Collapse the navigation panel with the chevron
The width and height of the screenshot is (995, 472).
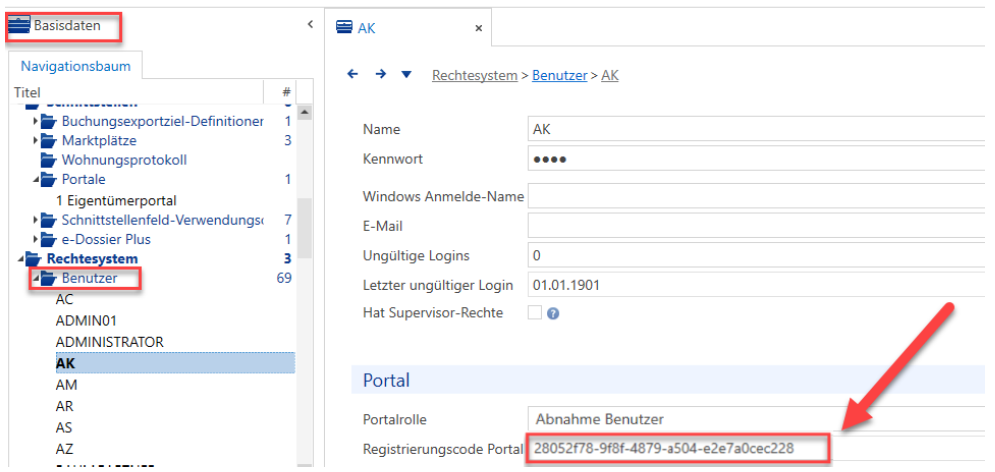(310, 24)
